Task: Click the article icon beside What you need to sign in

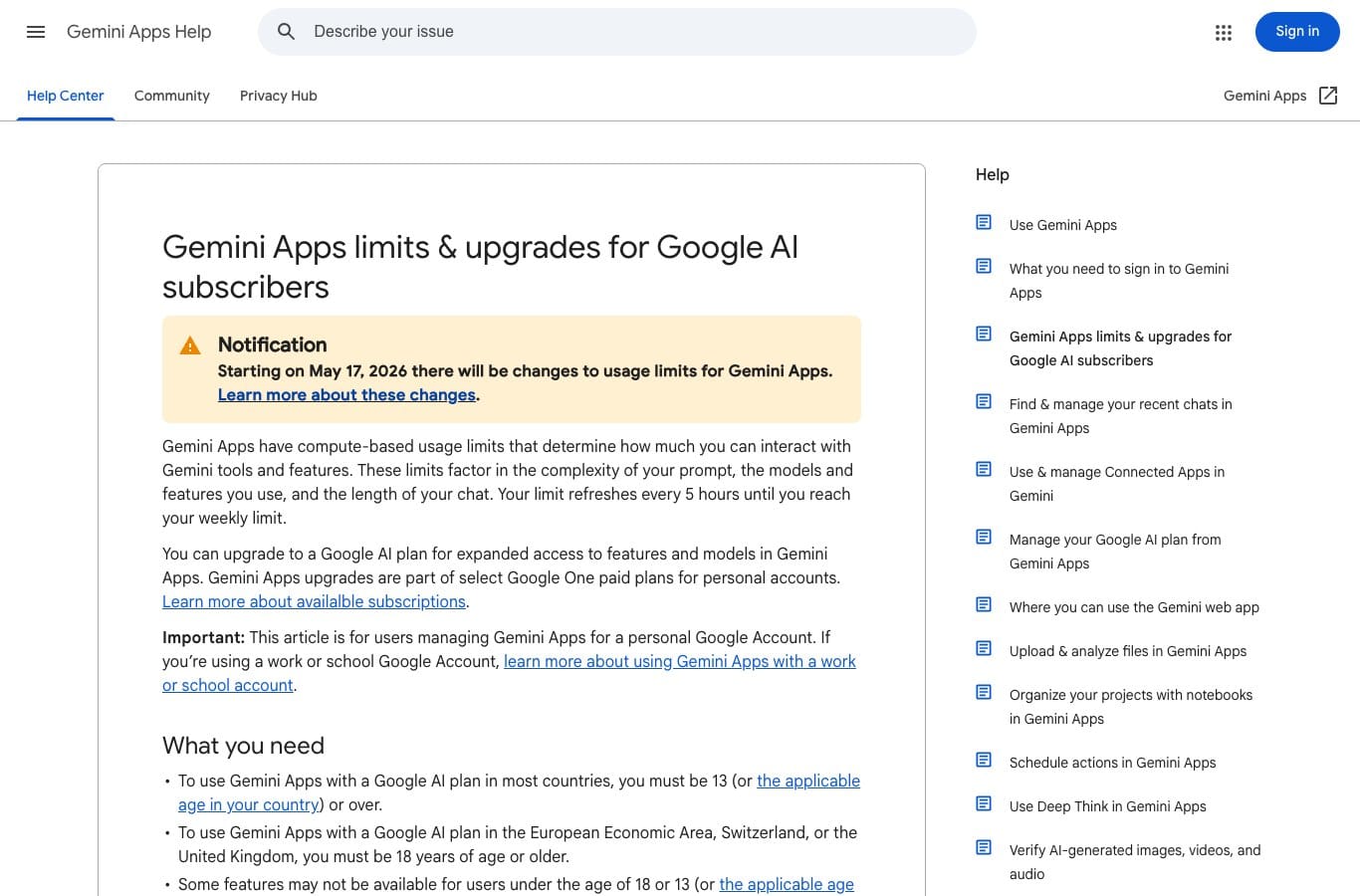Action: pyautogui.click(x=984, y=267)
